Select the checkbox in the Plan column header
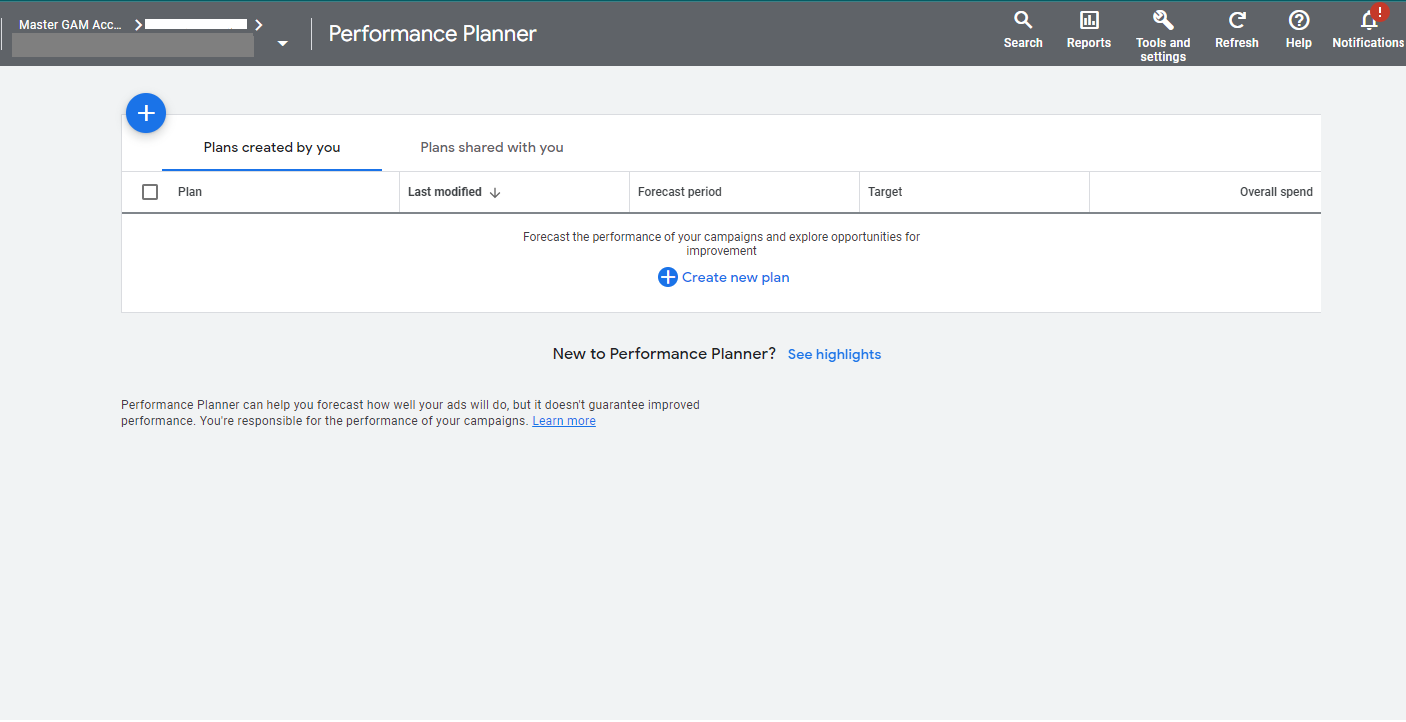Image resolution: width=1406 pixels, height=722 pixels. [150, 191]
